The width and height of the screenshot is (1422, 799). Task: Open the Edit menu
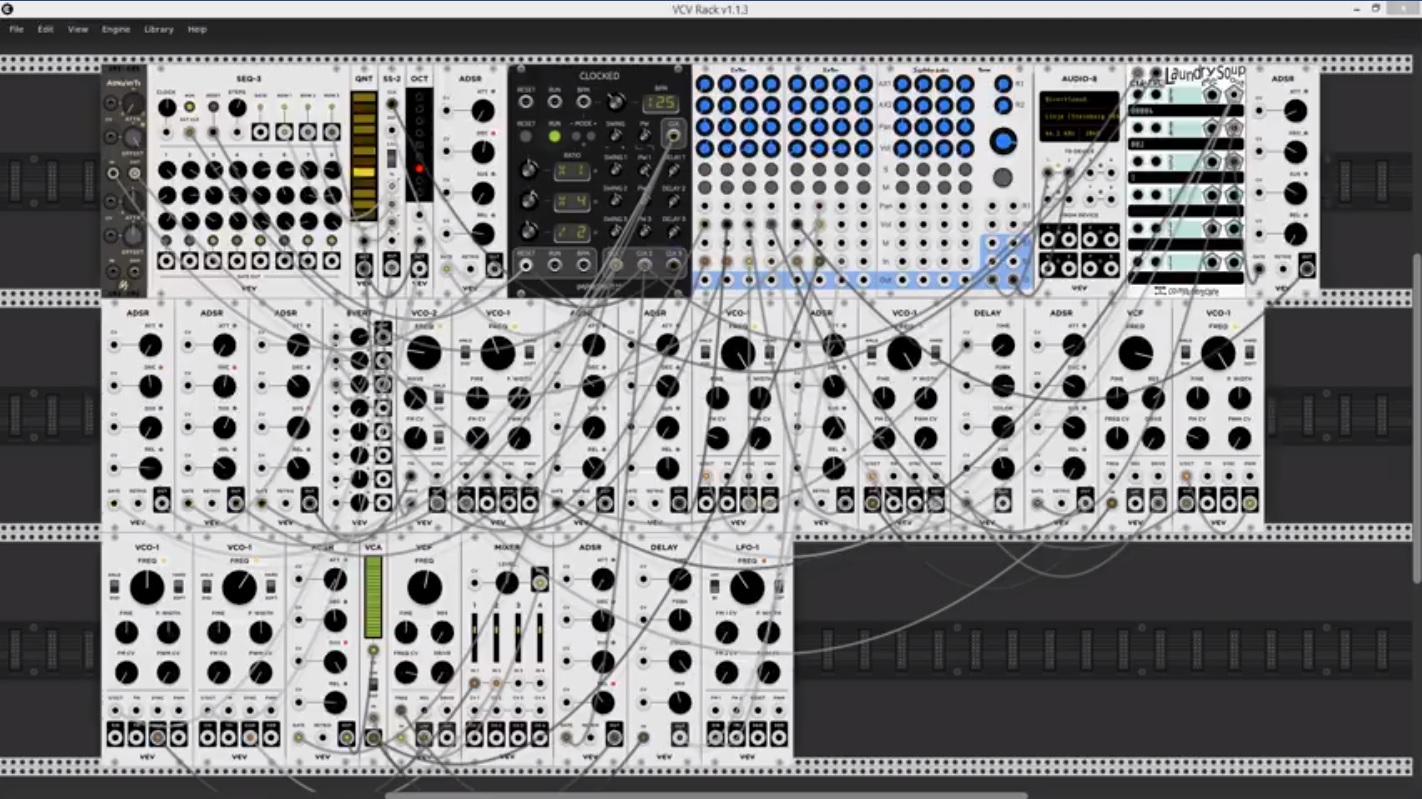tap(46, 29)
